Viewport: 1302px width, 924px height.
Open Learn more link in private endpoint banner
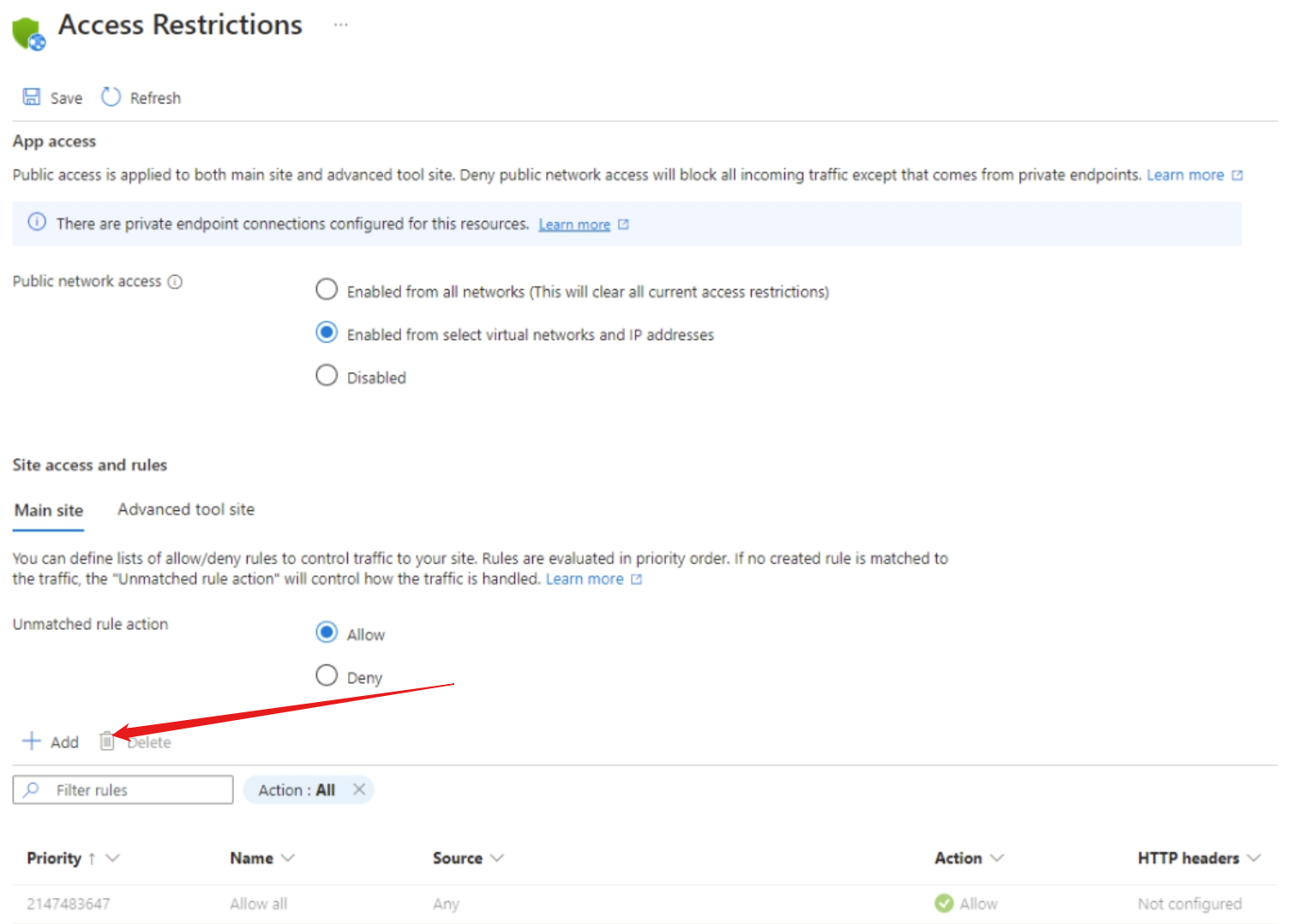tap(574, 225)
